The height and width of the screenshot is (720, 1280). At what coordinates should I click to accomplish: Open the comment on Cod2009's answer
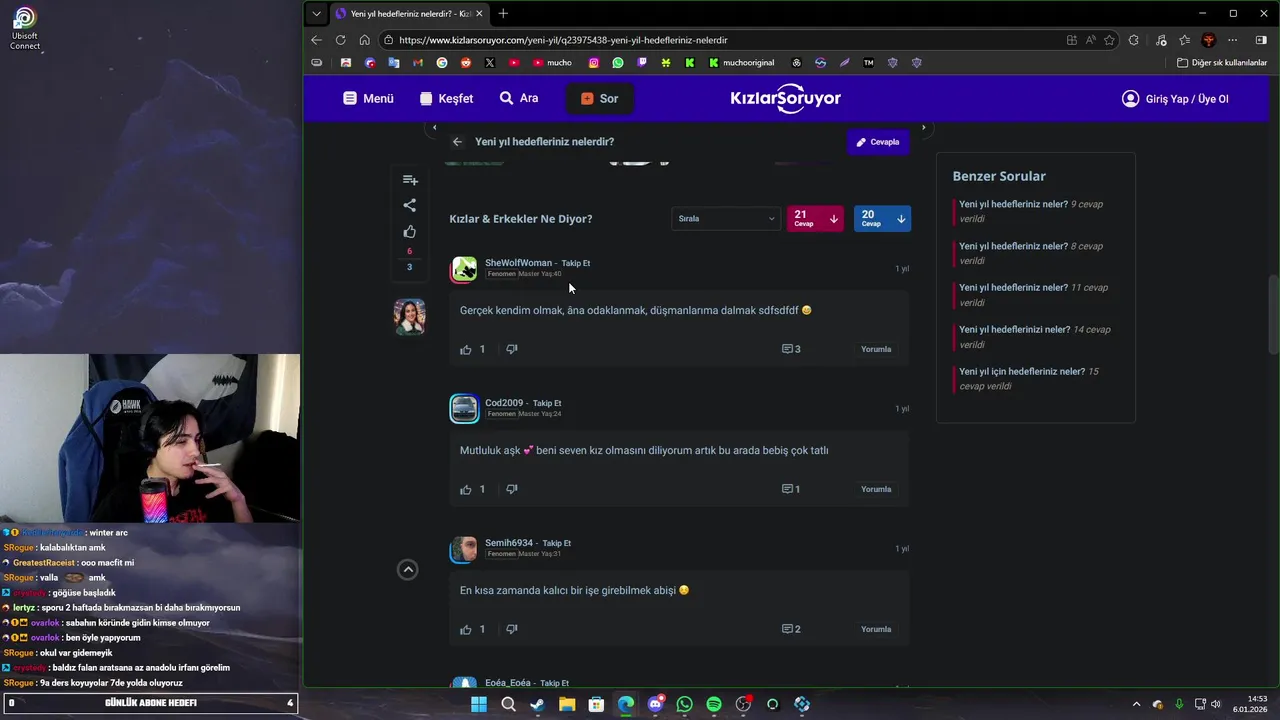click(791, 489)
